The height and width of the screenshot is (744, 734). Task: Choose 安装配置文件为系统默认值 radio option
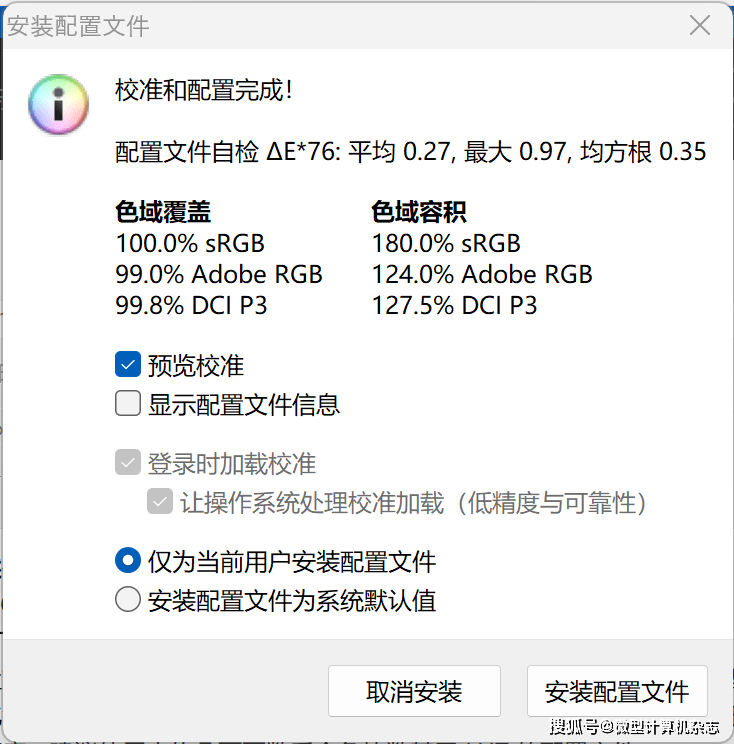click(128, 600)
